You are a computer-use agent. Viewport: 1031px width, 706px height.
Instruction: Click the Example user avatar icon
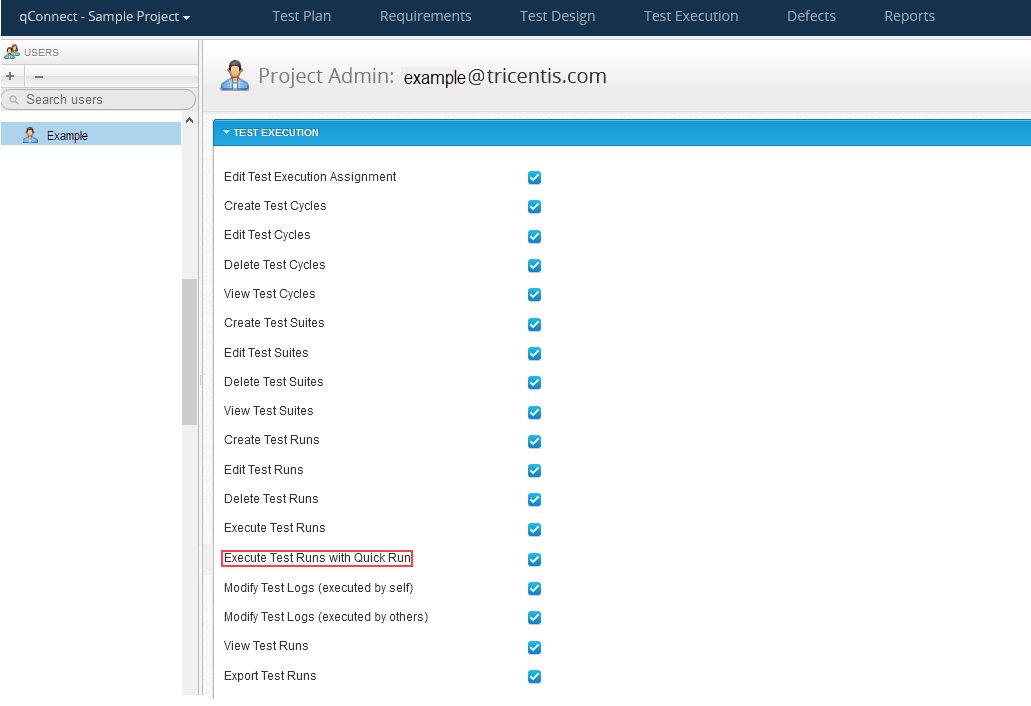pyautogui.click(x=30, y=135)
